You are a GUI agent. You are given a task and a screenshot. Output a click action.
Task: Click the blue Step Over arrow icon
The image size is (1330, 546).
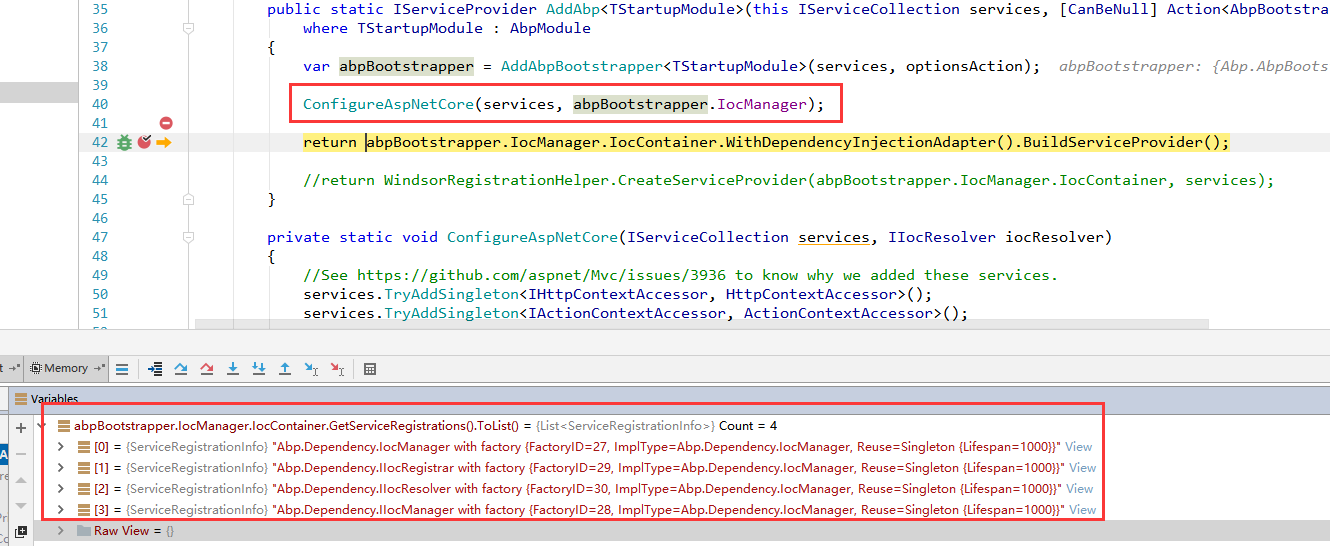pyautogui.click(x=181, y=368)
